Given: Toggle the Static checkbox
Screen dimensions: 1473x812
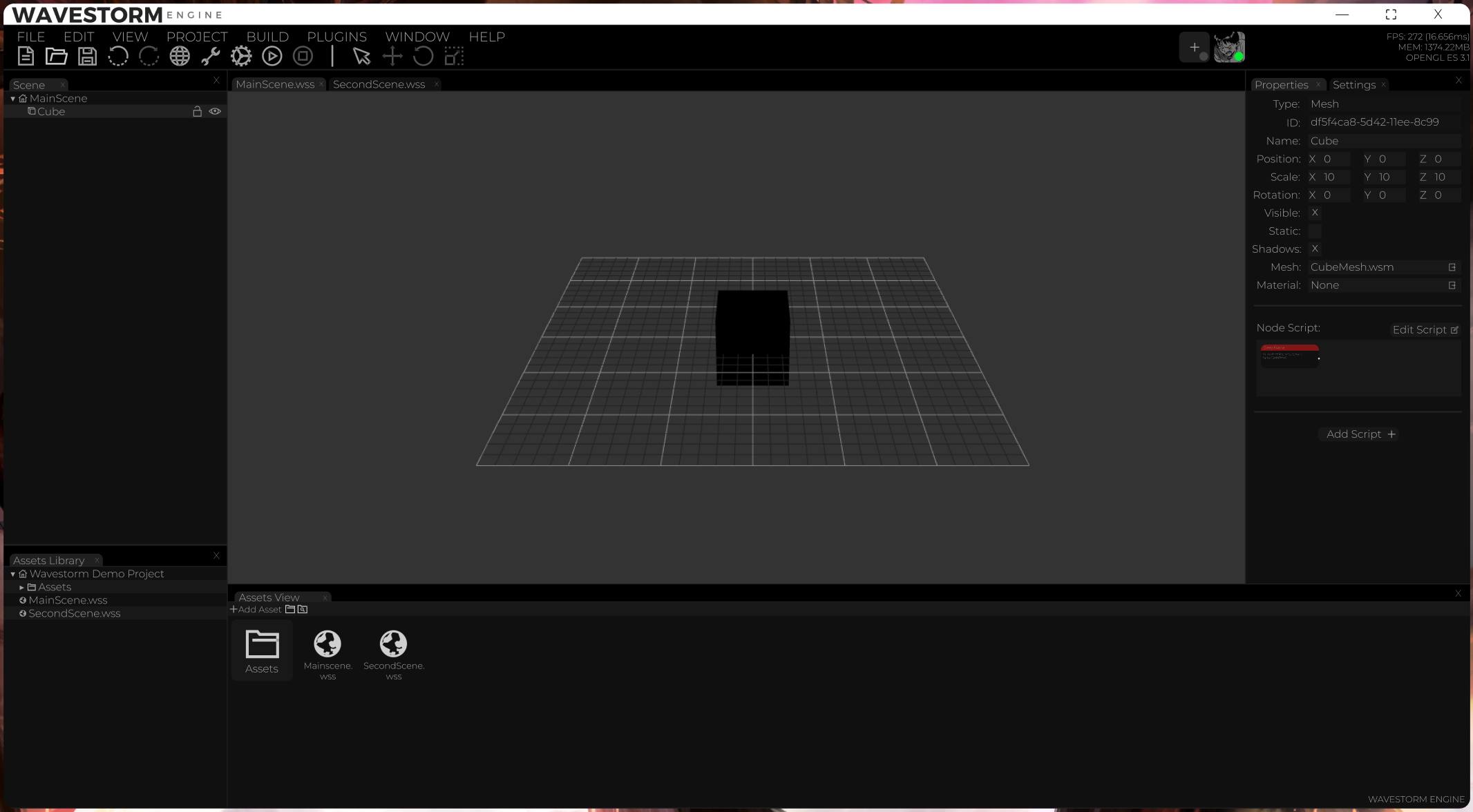Looking at the screenshot, I should pyautogui.click(x=1315, y=231).
